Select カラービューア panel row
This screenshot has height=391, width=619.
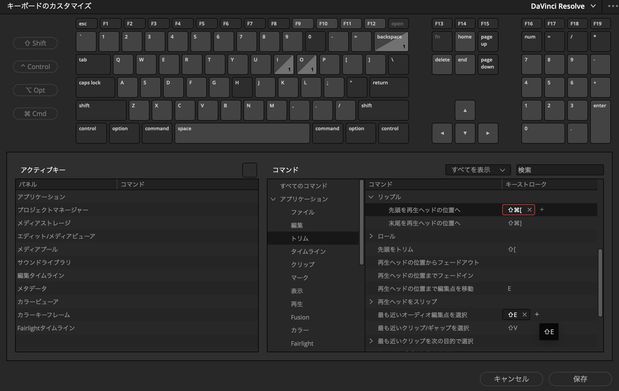(137, 302)
